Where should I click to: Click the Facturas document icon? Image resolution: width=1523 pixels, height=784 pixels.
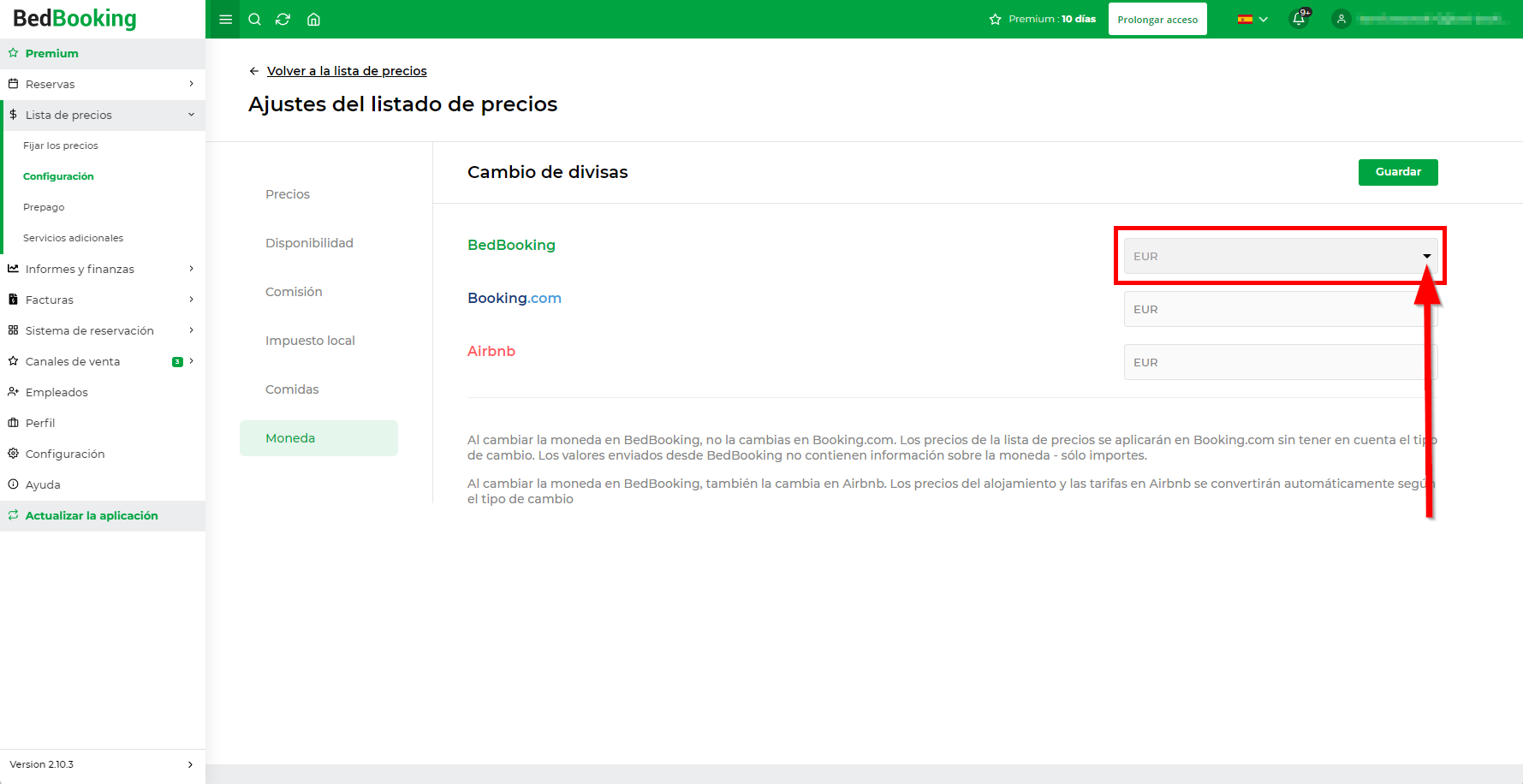[13, 300]
